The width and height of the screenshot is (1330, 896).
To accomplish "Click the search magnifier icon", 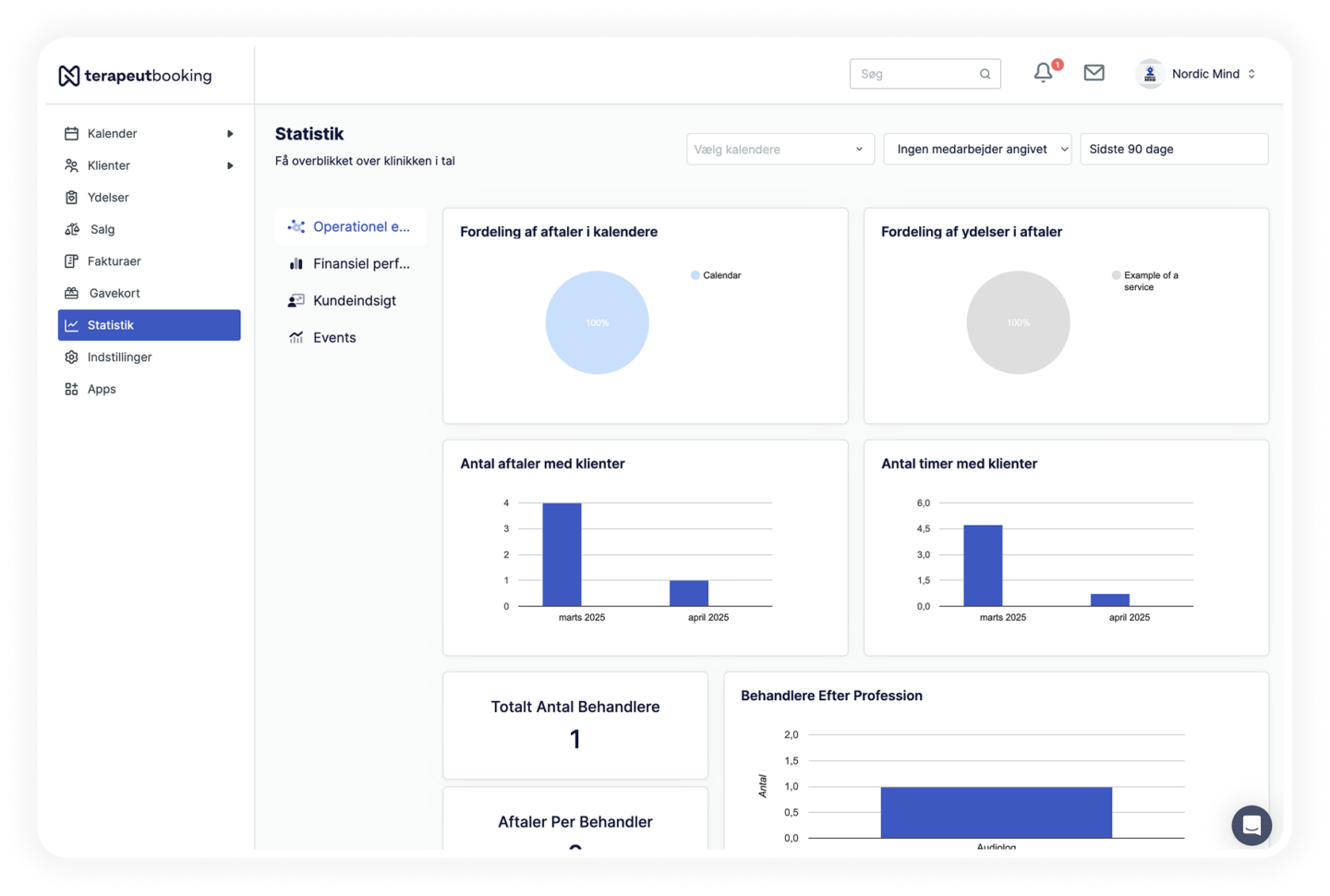I will [985, 74].
